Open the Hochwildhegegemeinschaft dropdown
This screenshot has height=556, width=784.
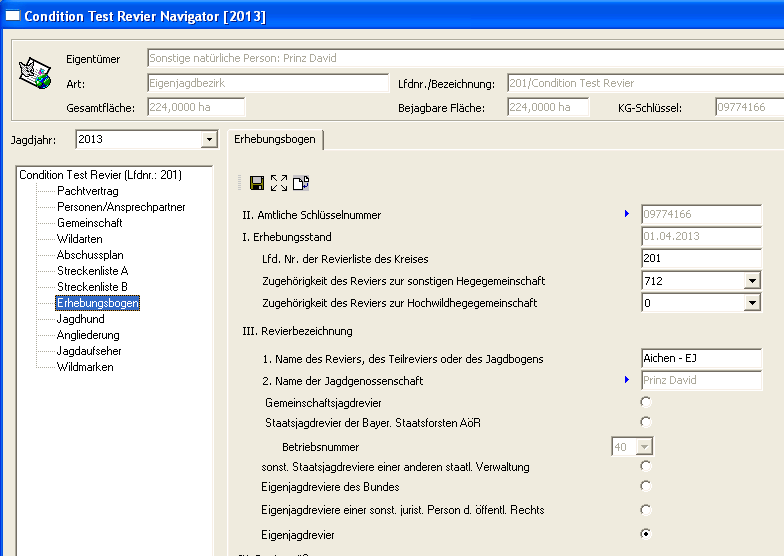(752, 302)
